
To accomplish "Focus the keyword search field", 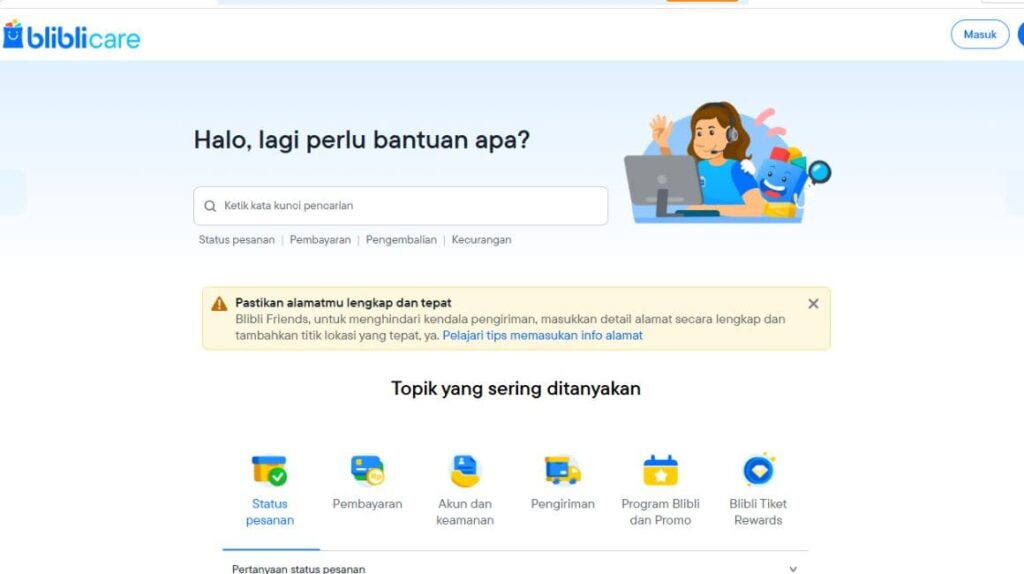I will (400, 206).
